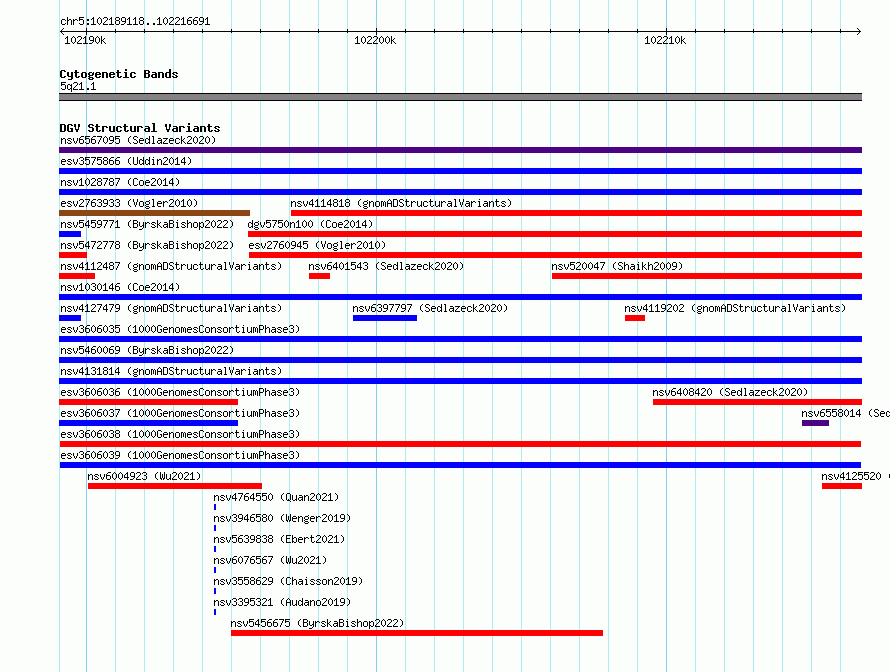The image size is (890, 672).
Task: Click the blue esv3606037 variant bar
Action: click(x=149, y=423)
